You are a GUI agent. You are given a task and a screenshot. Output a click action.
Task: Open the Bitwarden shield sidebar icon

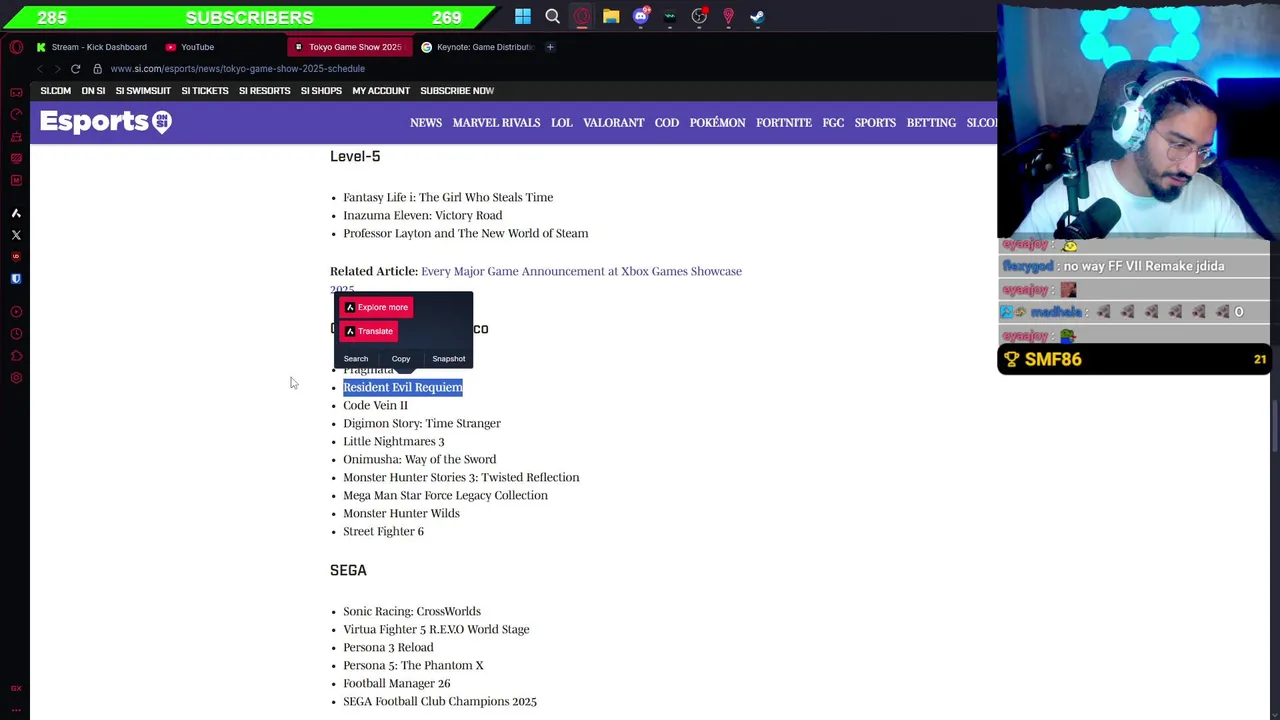(16, 279)
